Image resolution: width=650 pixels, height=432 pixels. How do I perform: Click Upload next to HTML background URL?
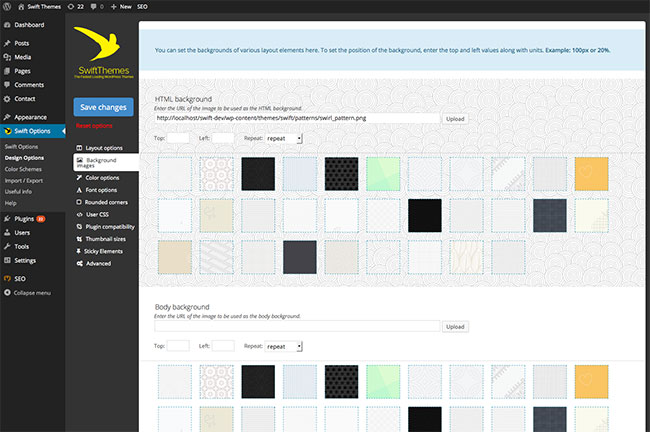[x=455, y=119]
